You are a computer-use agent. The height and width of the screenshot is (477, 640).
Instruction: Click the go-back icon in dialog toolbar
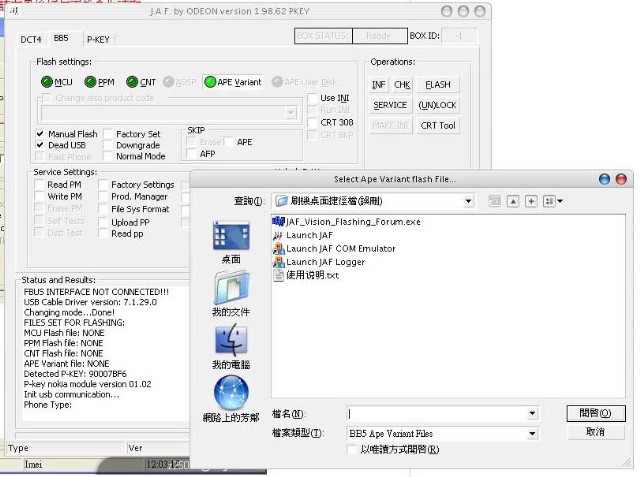495,201
